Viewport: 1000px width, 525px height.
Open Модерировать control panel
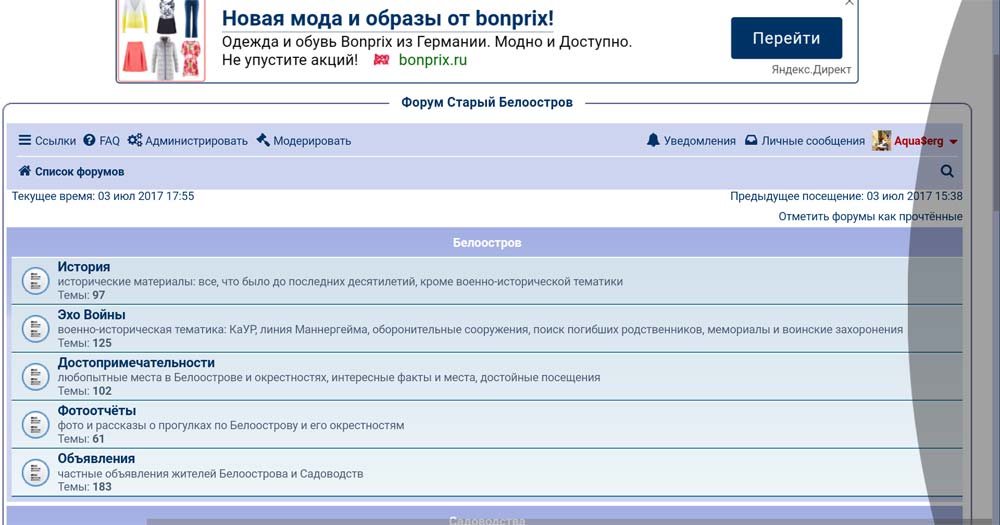point(304,141)
